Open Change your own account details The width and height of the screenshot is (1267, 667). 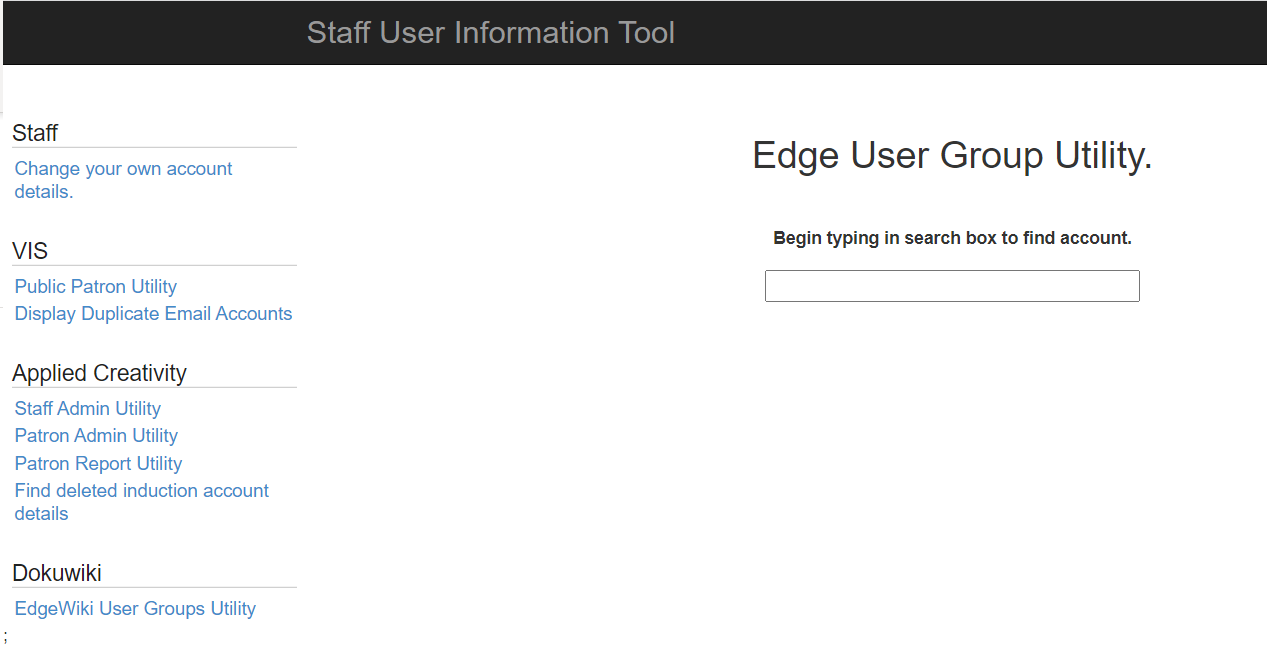123,169
